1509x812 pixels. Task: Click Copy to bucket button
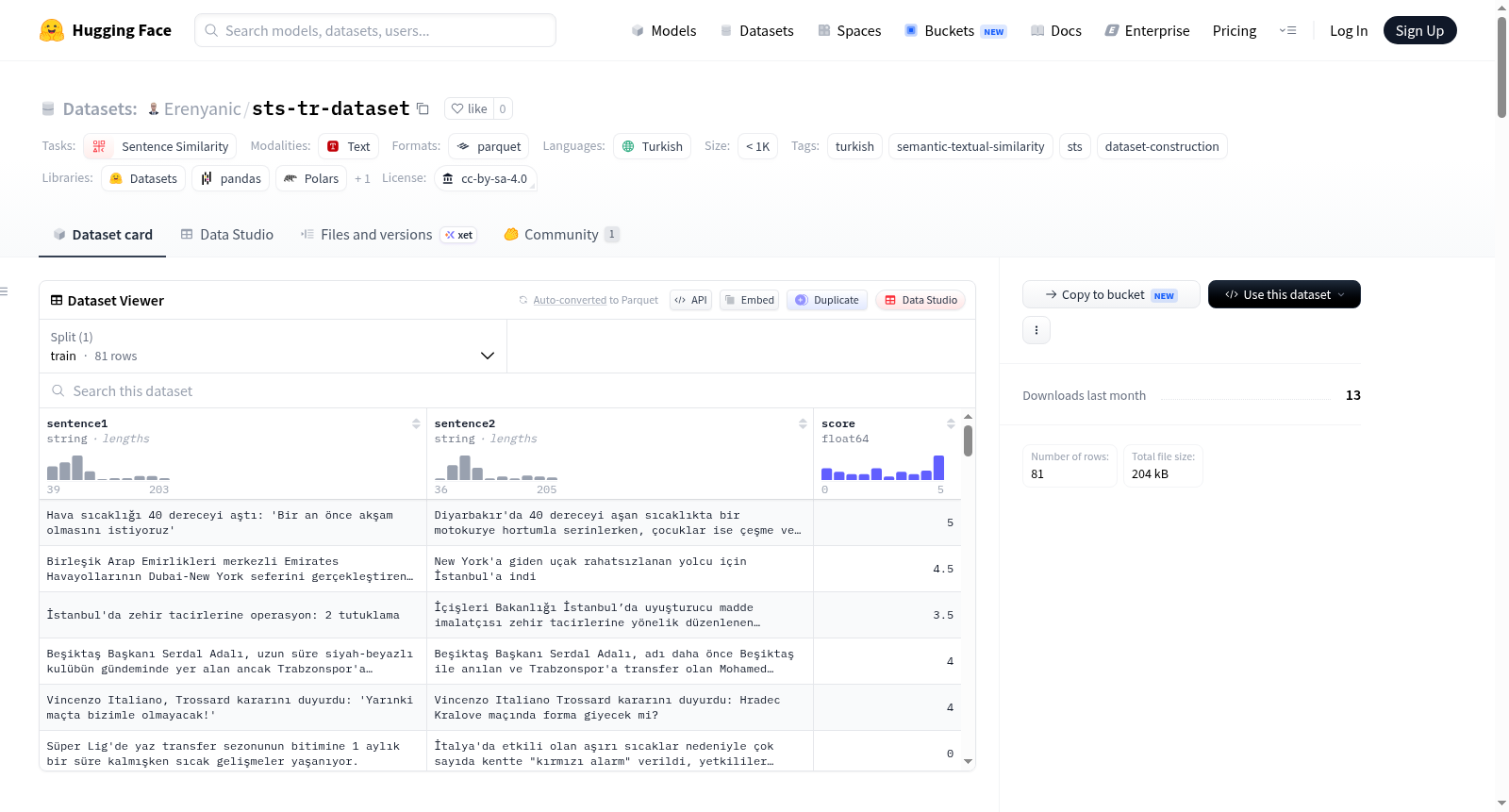pos(1111,294)
